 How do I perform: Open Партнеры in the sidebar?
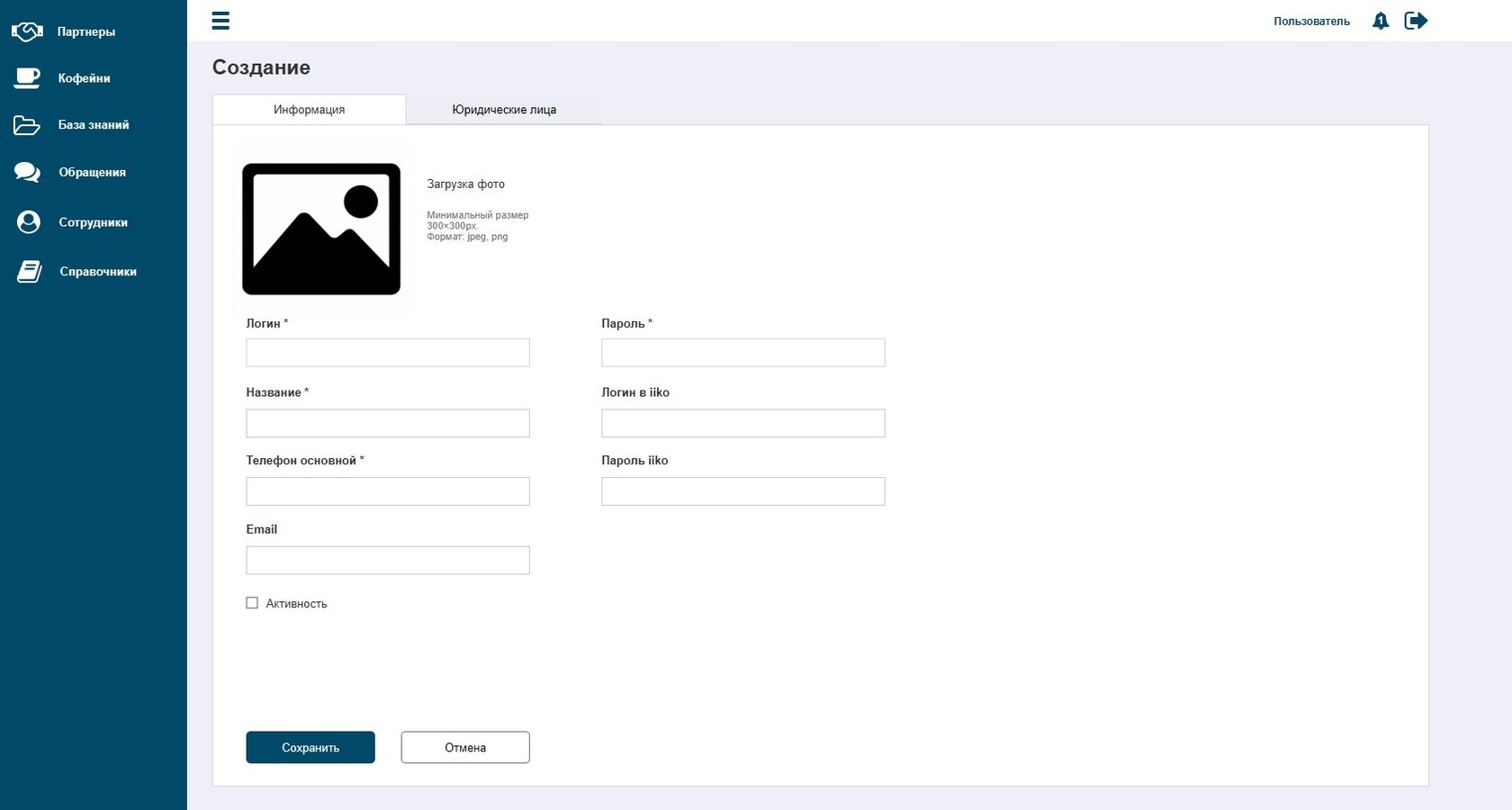tap(86, 31)
